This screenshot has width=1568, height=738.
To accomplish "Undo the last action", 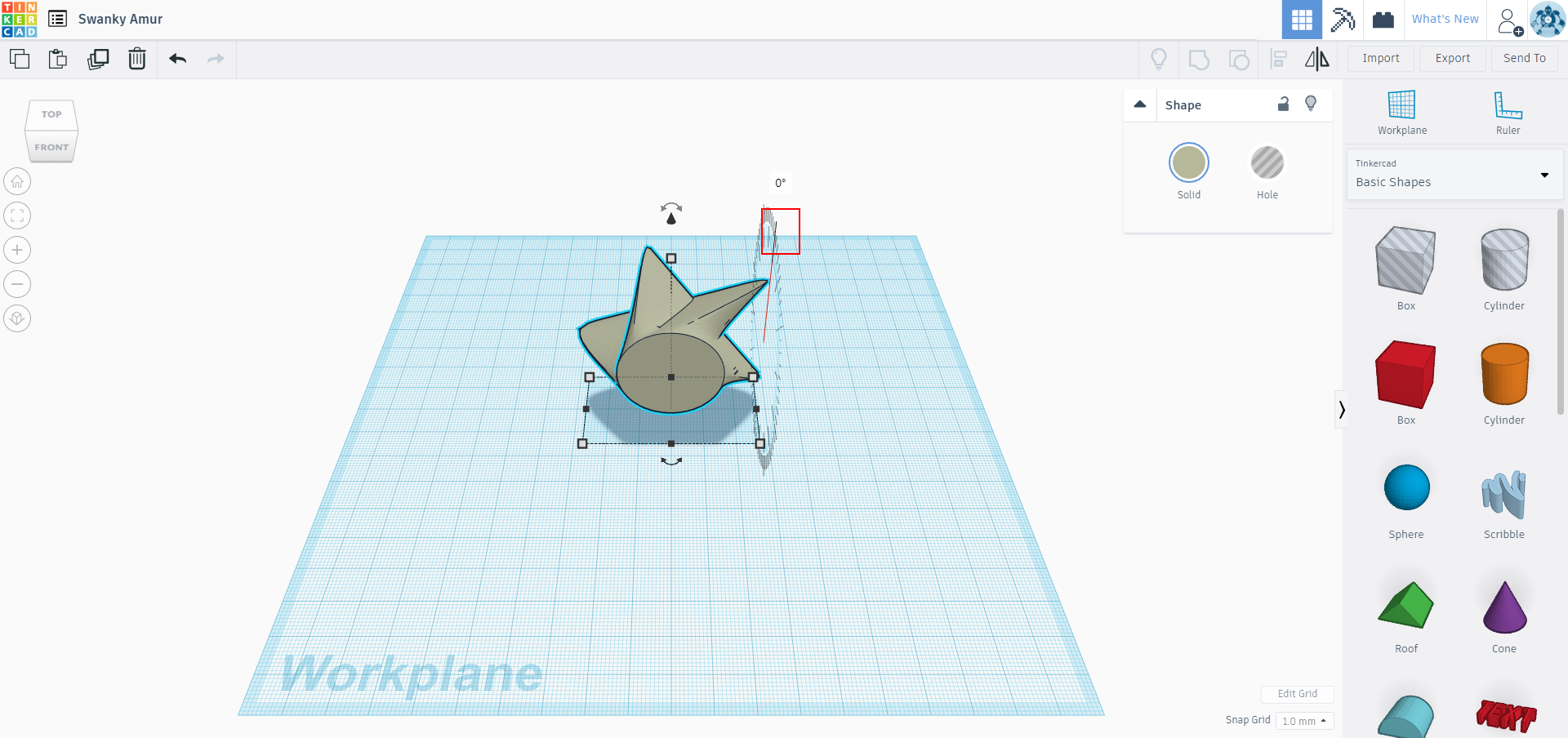I will tap(178, 59).
